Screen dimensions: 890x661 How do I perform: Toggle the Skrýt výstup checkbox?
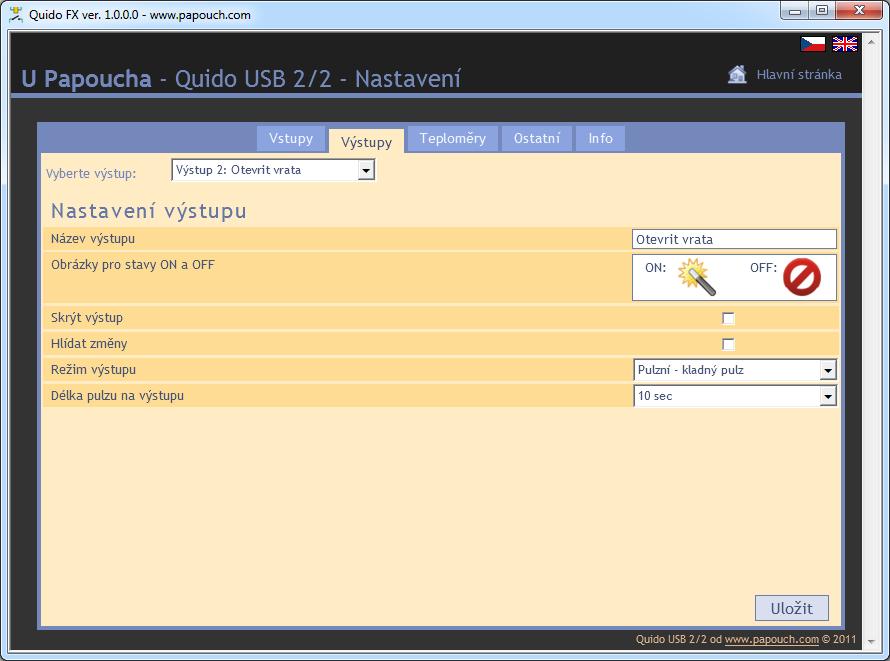(x=728, y=318)
